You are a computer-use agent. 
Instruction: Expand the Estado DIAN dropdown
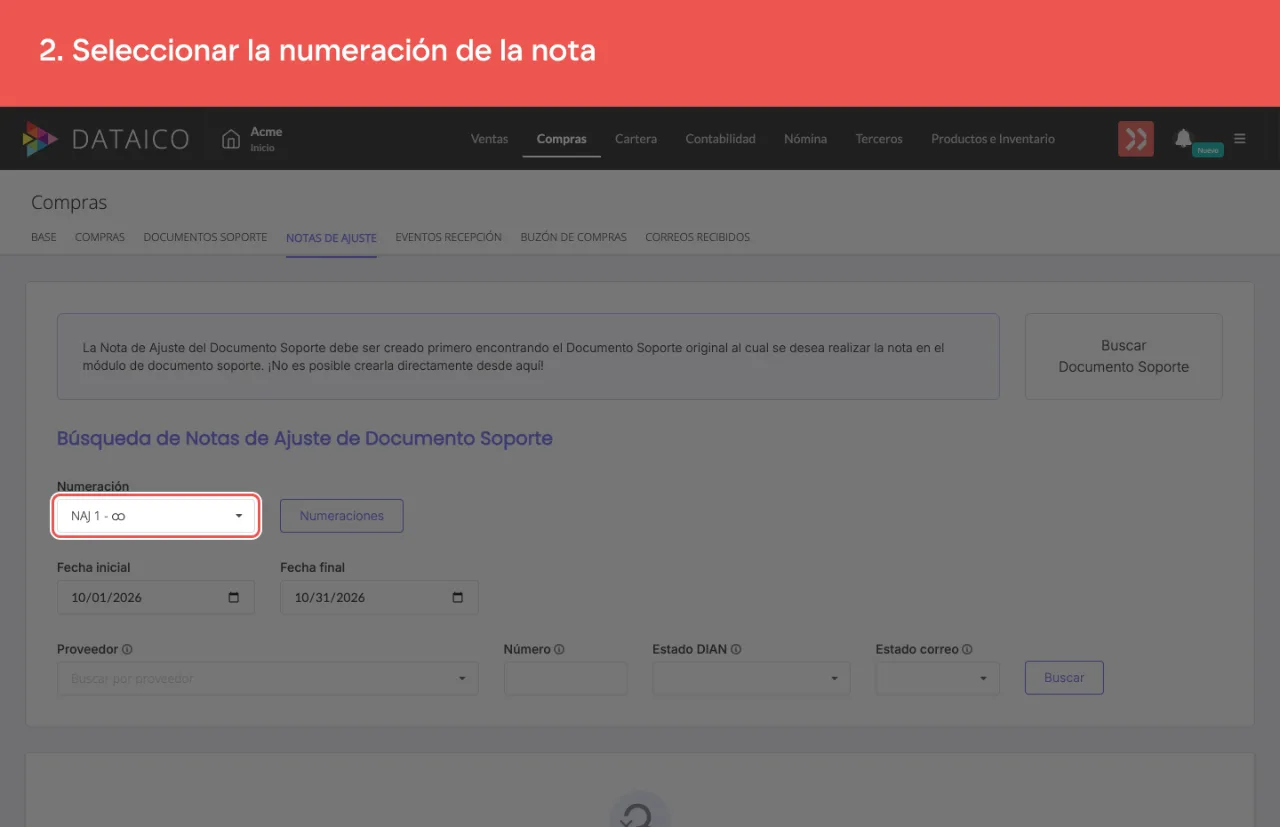(751, 678)
